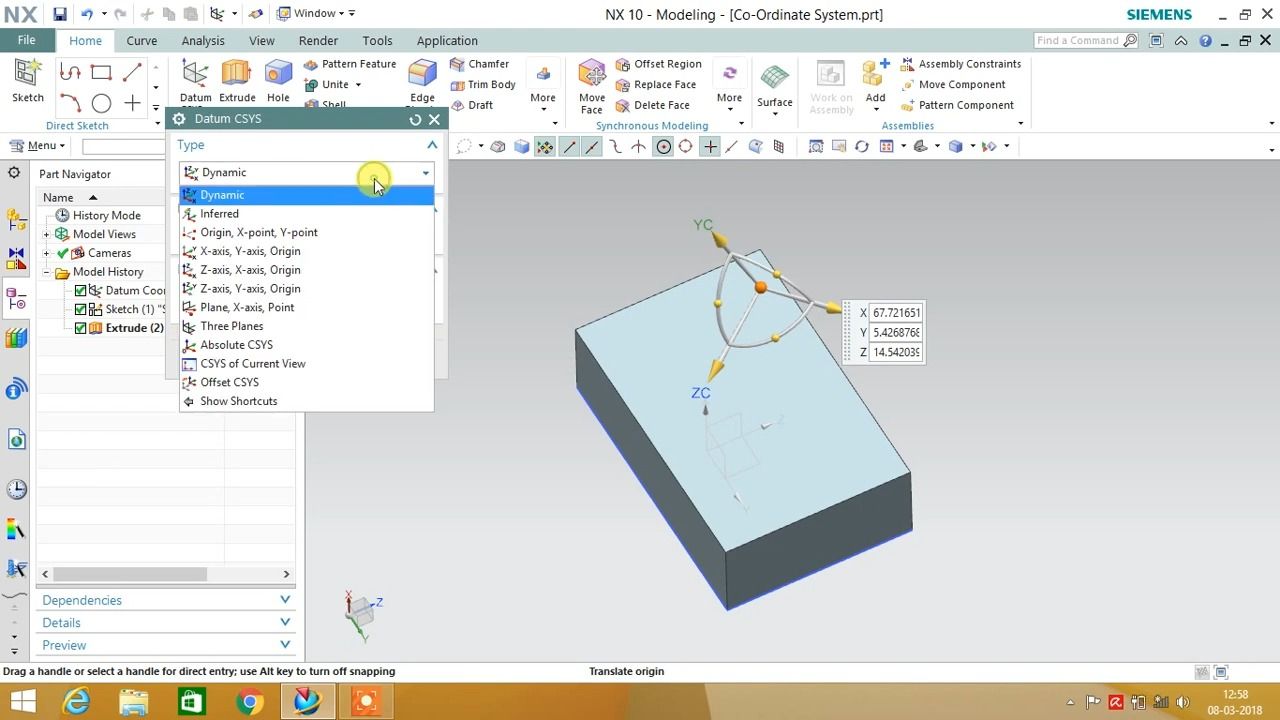Activate the Trim Body tool
The height and width of the screenshot is (720, 1280).
click(490, 84)
